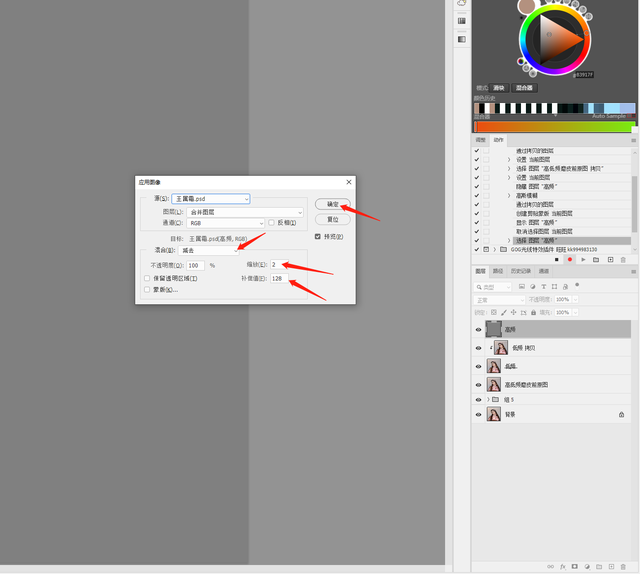Click the type layer filter icon
The height and width of the screenshot is (574, 640).
coord(543,287)
